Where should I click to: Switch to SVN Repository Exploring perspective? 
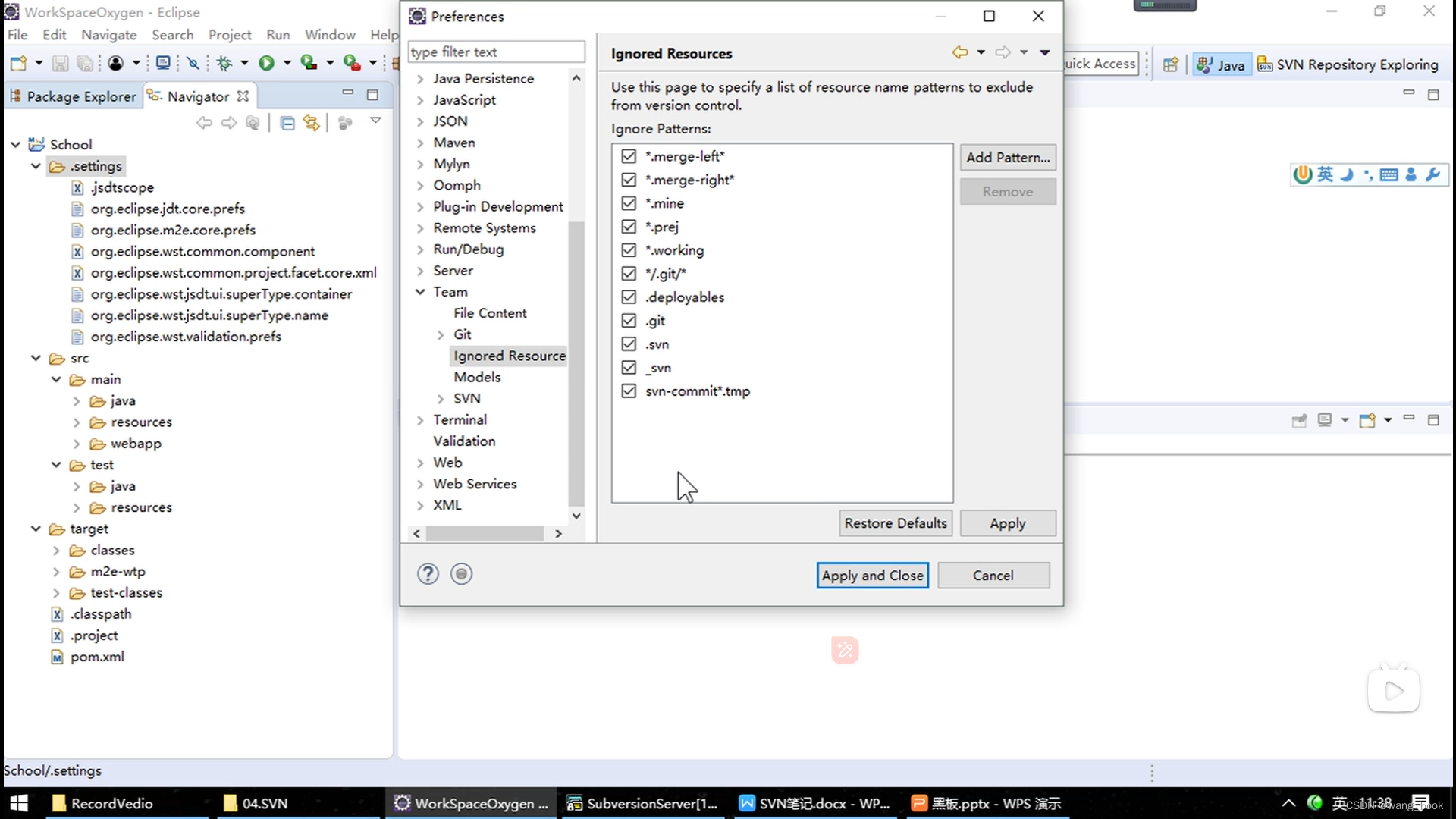click(1348, 64)
